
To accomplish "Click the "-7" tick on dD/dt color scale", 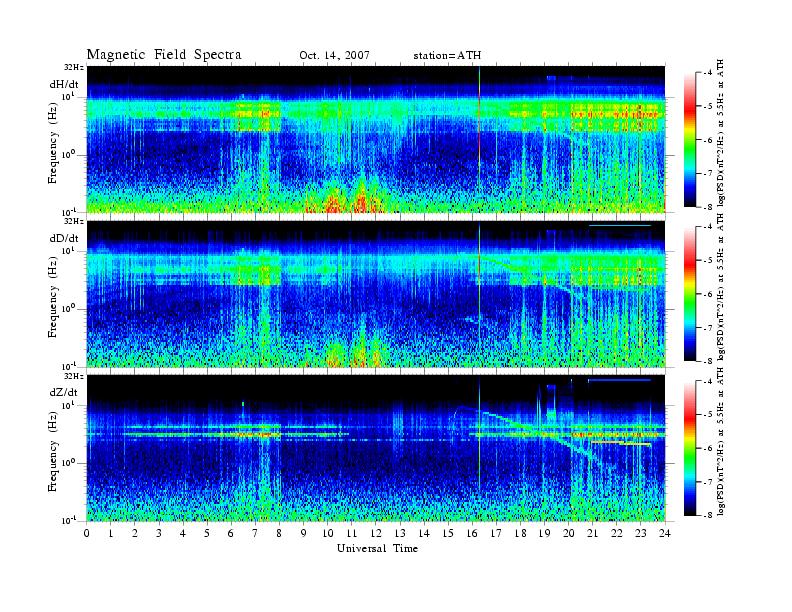I will click(x=708, y=328).
